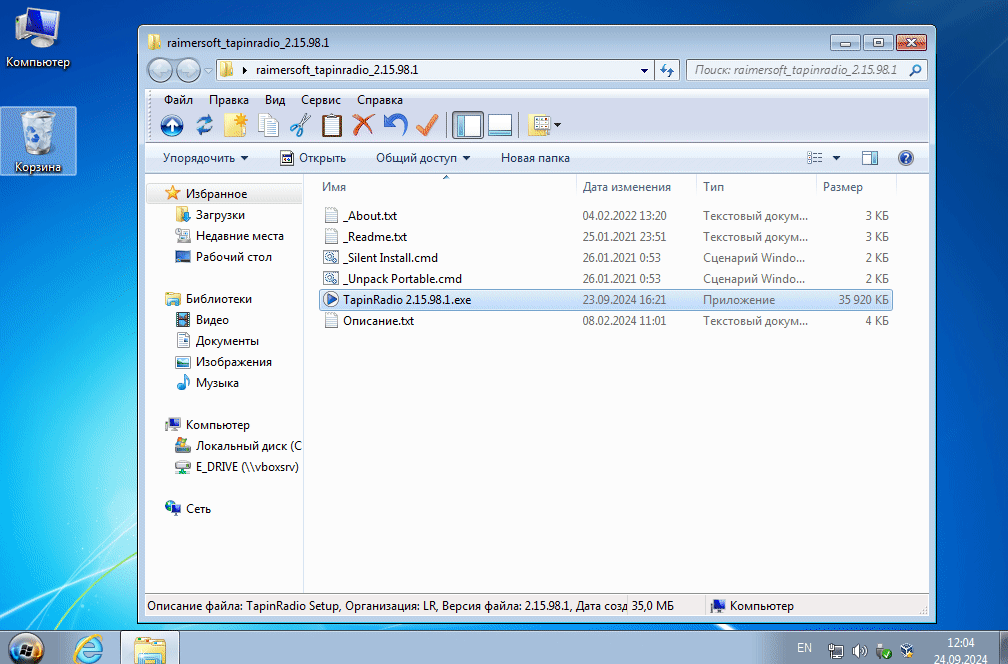Select the _Unpack Portable.cmd file
The width and height of the screenshot is (1008, 664).
tap(606, 279)
